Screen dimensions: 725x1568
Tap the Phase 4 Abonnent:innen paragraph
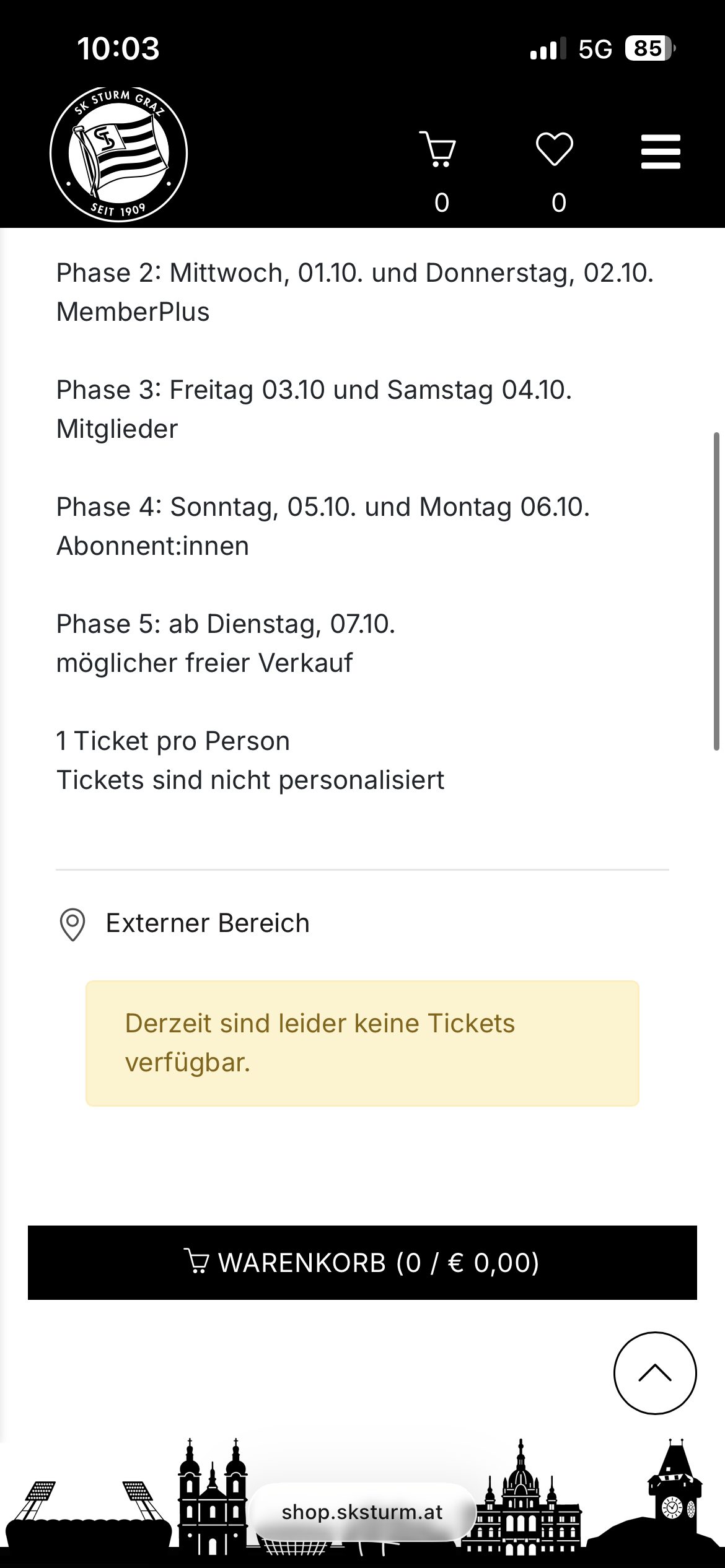[x=322, y=526]
